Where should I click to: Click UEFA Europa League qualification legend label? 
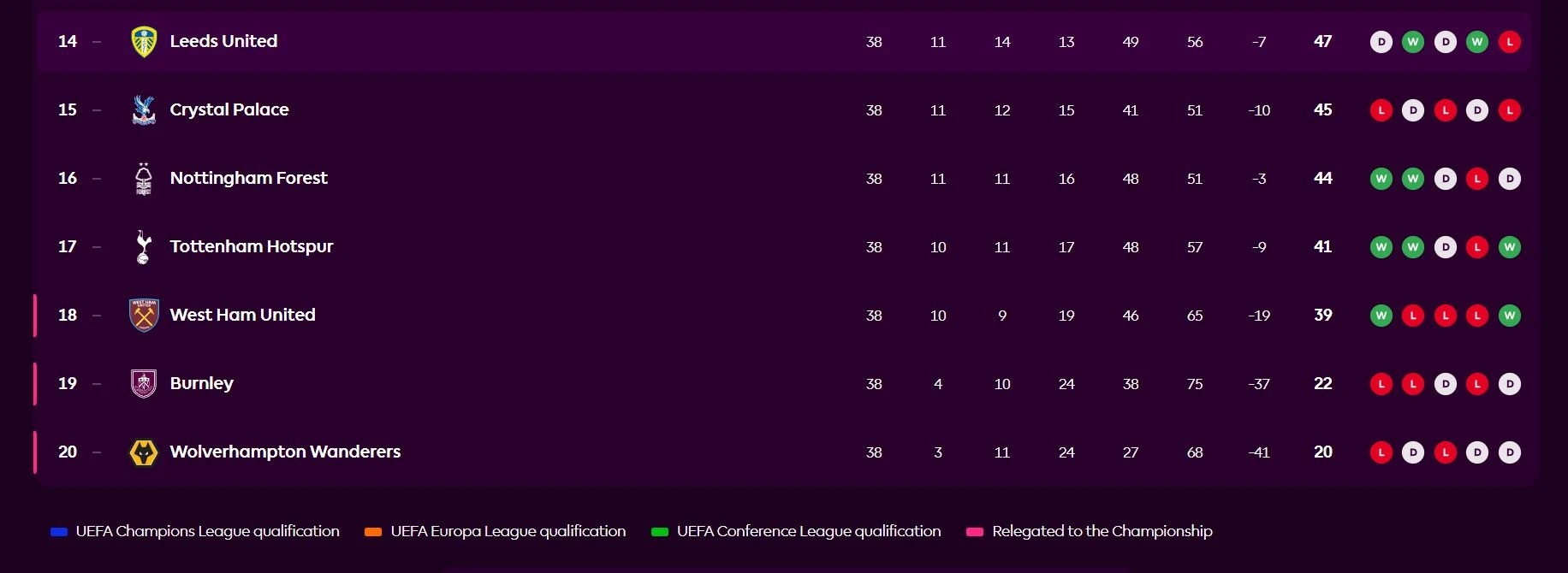tap(508, 531)
